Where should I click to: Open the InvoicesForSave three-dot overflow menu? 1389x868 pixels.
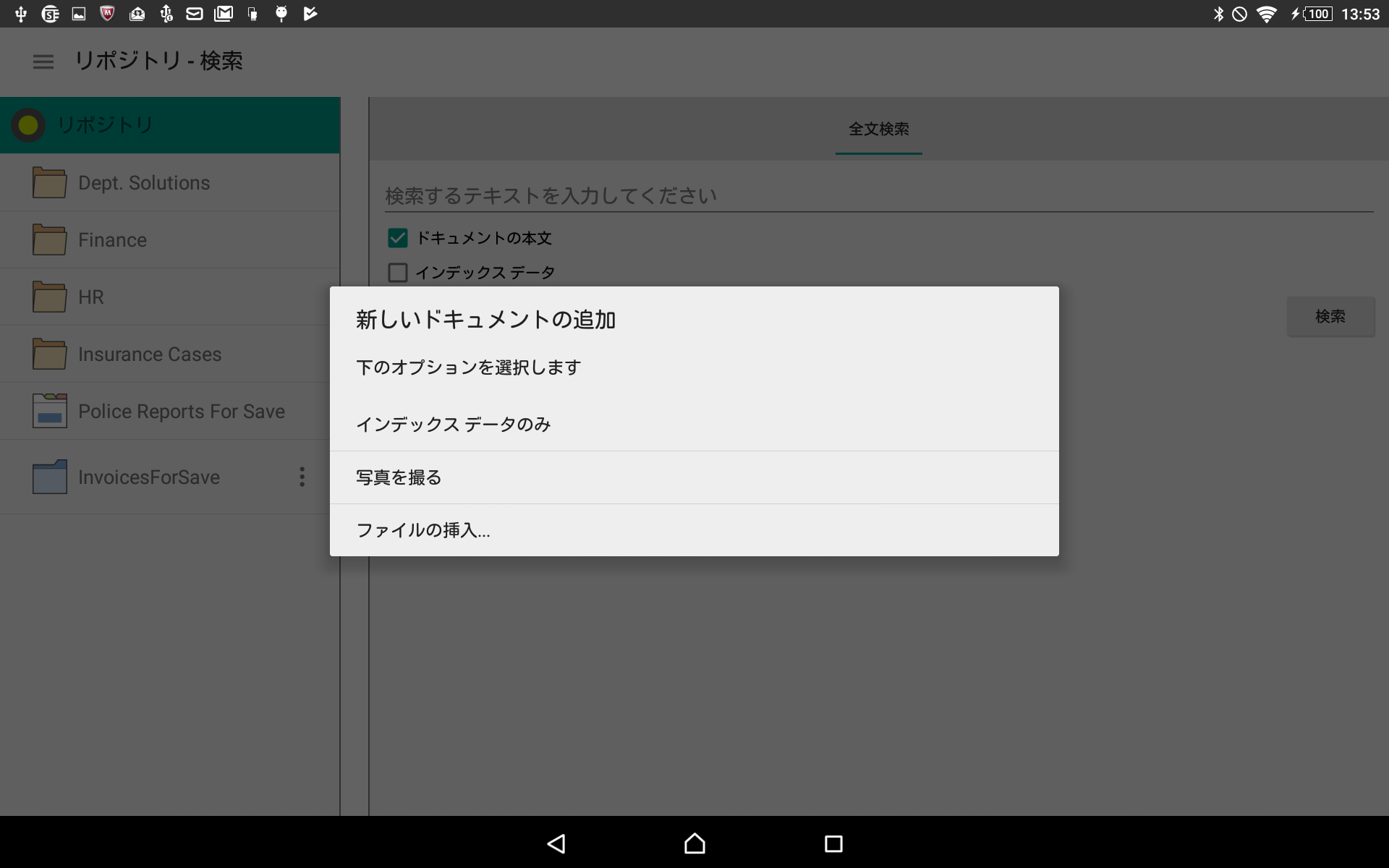[302, 477]
